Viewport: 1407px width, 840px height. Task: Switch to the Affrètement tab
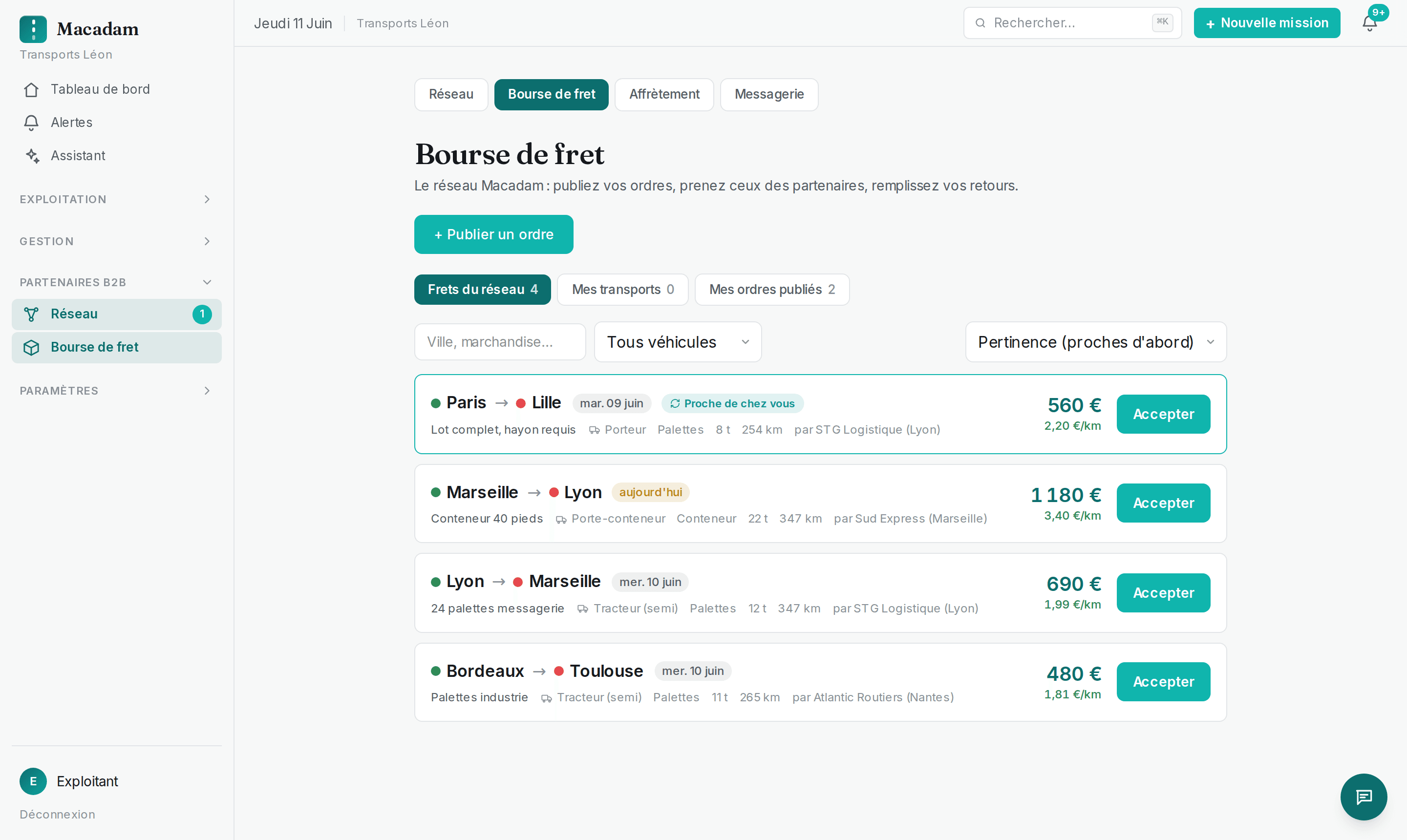[x=664, y=94]
